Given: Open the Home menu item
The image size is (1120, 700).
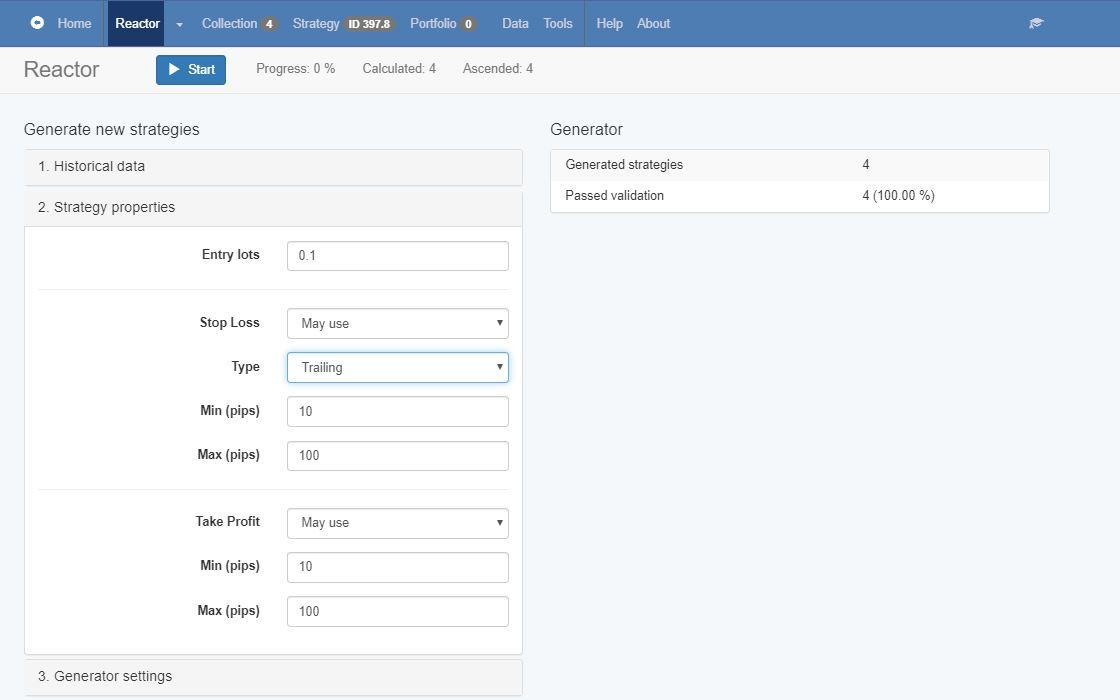Looking at the screenshot, I should [74, 24].
